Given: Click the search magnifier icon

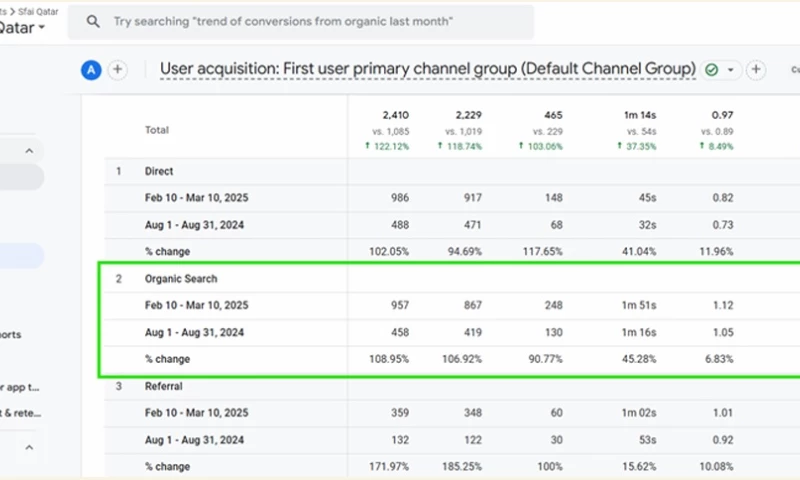Looking at the screenshot, I should click(93, 21).
